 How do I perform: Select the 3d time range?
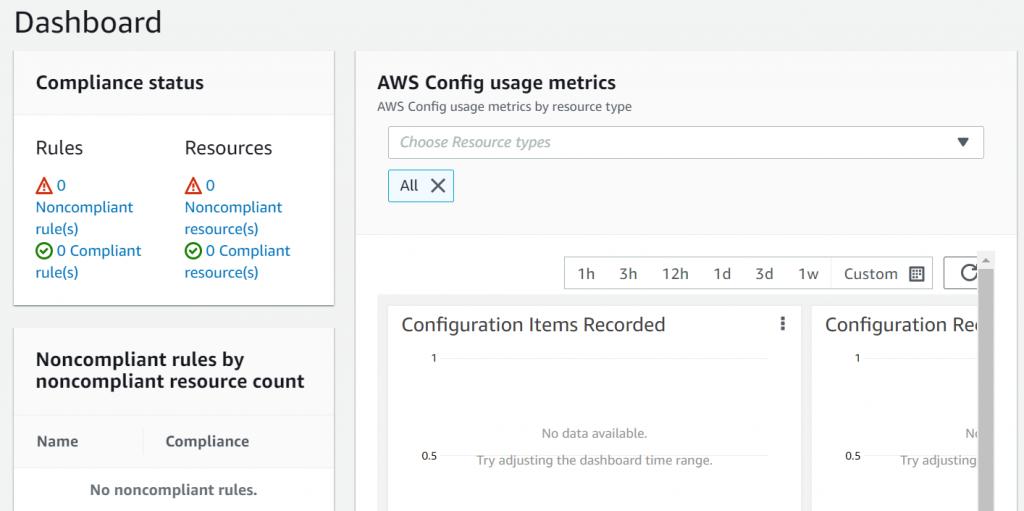point(764,274)
